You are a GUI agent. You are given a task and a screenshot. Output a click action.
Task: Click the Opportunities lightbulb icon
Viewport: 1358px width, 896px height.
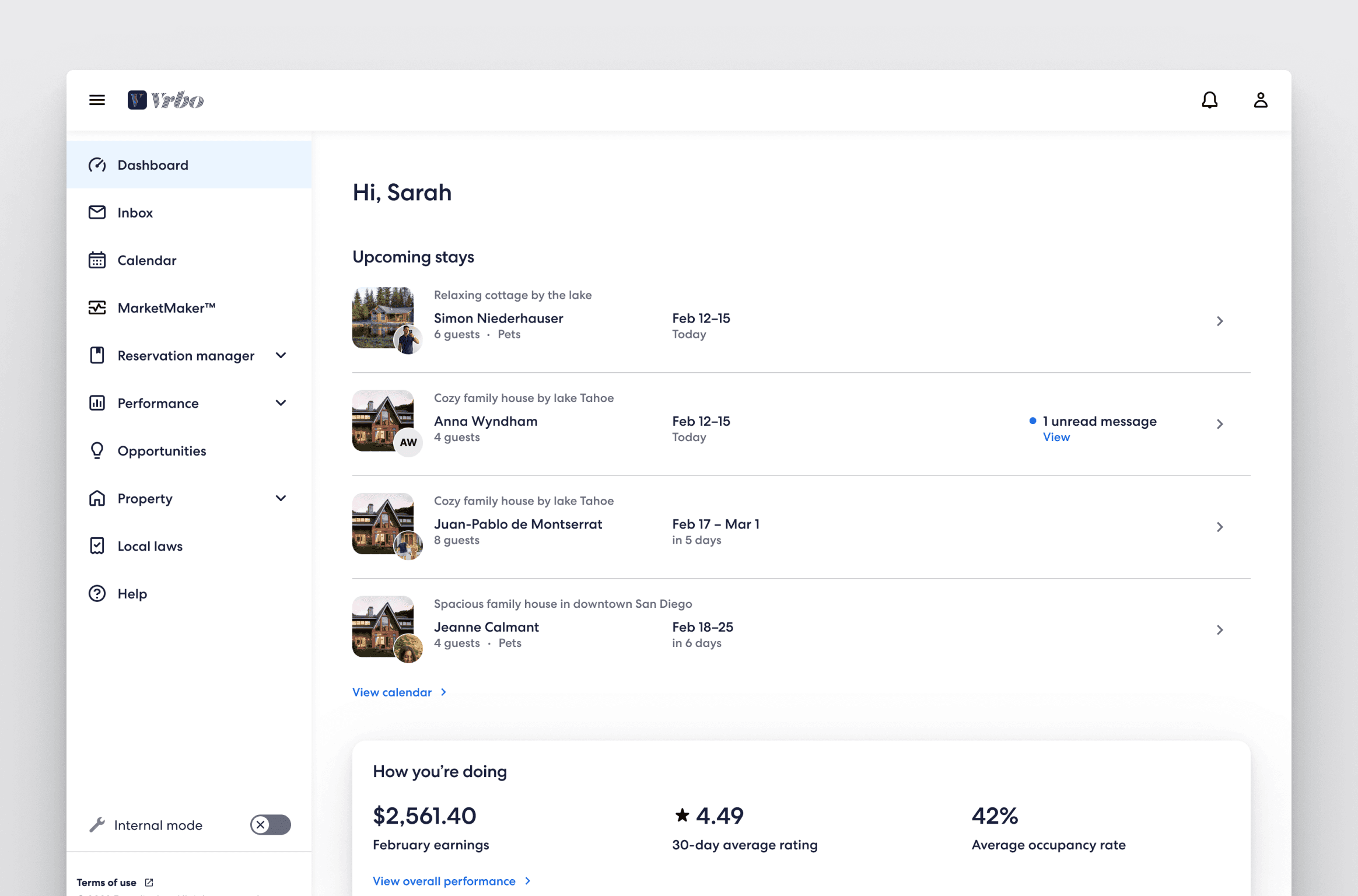tap(97, 450)
